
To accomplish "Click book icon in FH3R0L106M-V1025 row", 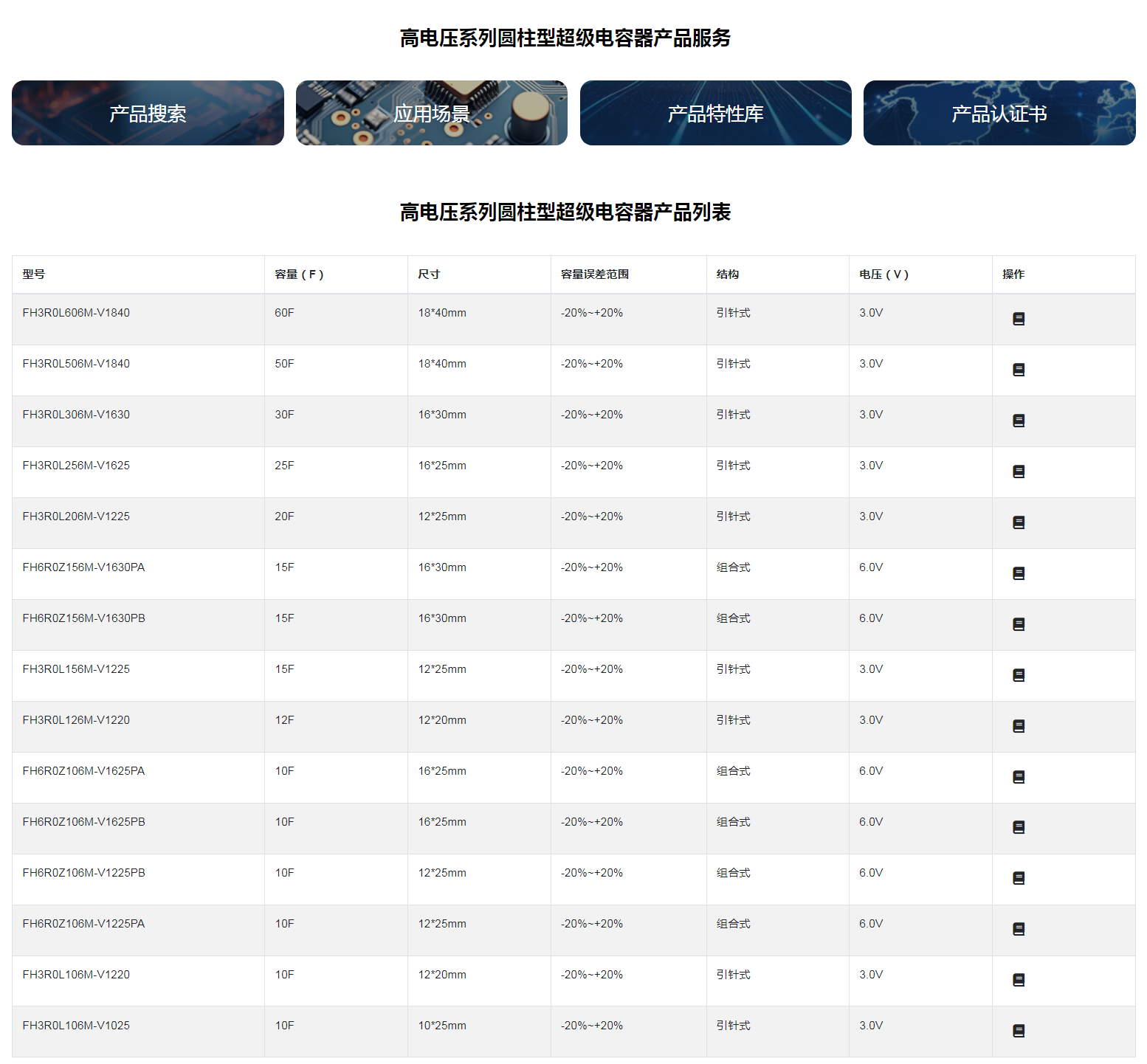I will click(1019, 1031).
